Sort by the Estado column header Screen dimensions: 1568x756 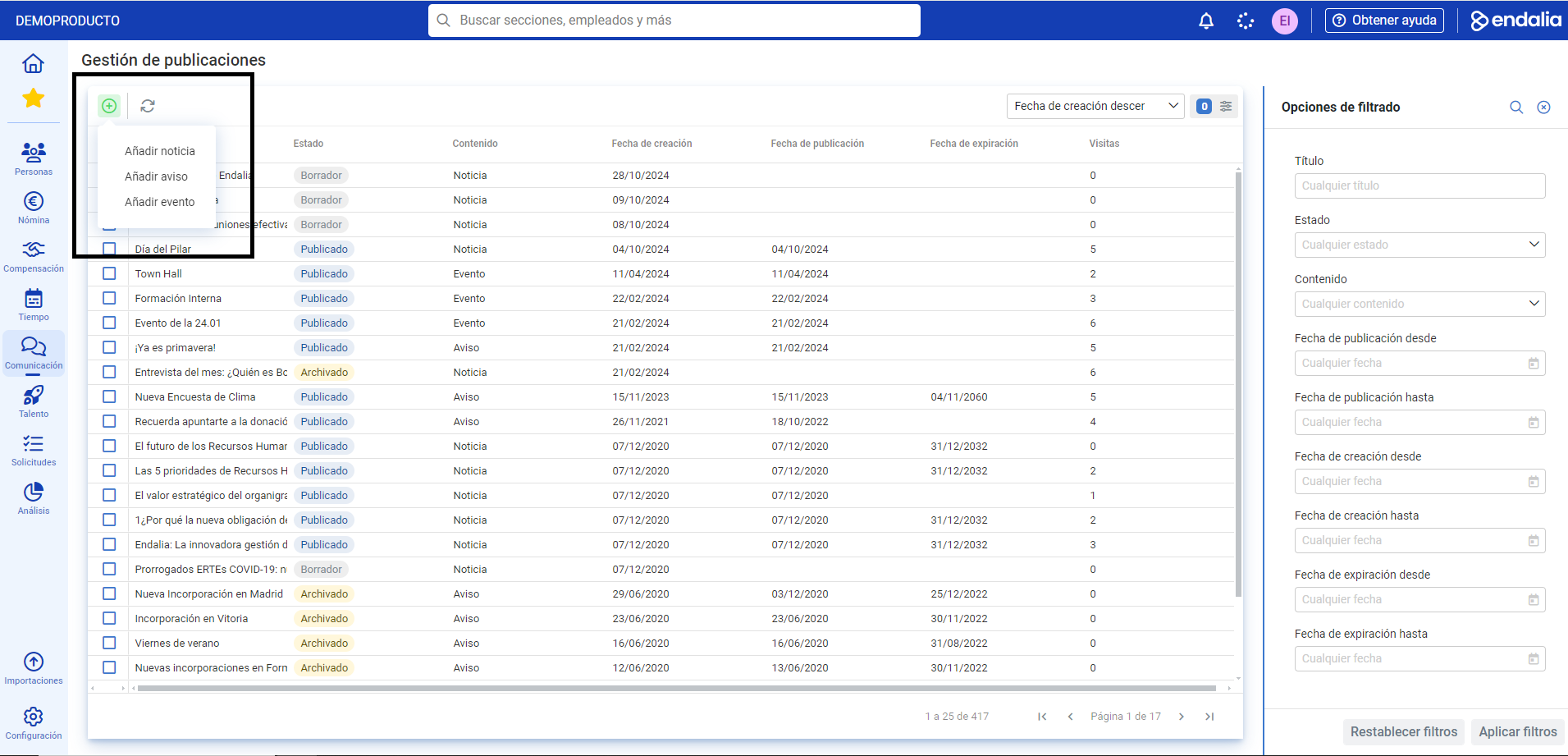coord(309,144)
